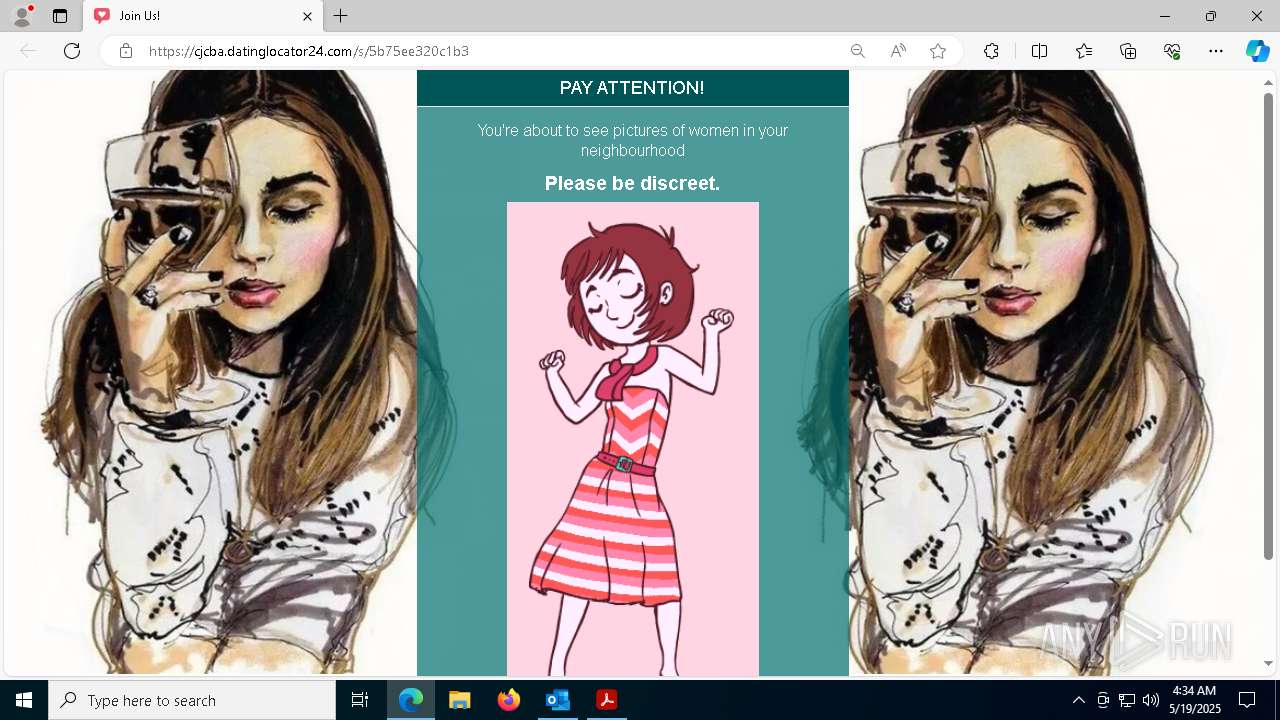This screenshot has height=720, width=1280.
Task: Open the Windows Start menu
Action: point(24,700)
